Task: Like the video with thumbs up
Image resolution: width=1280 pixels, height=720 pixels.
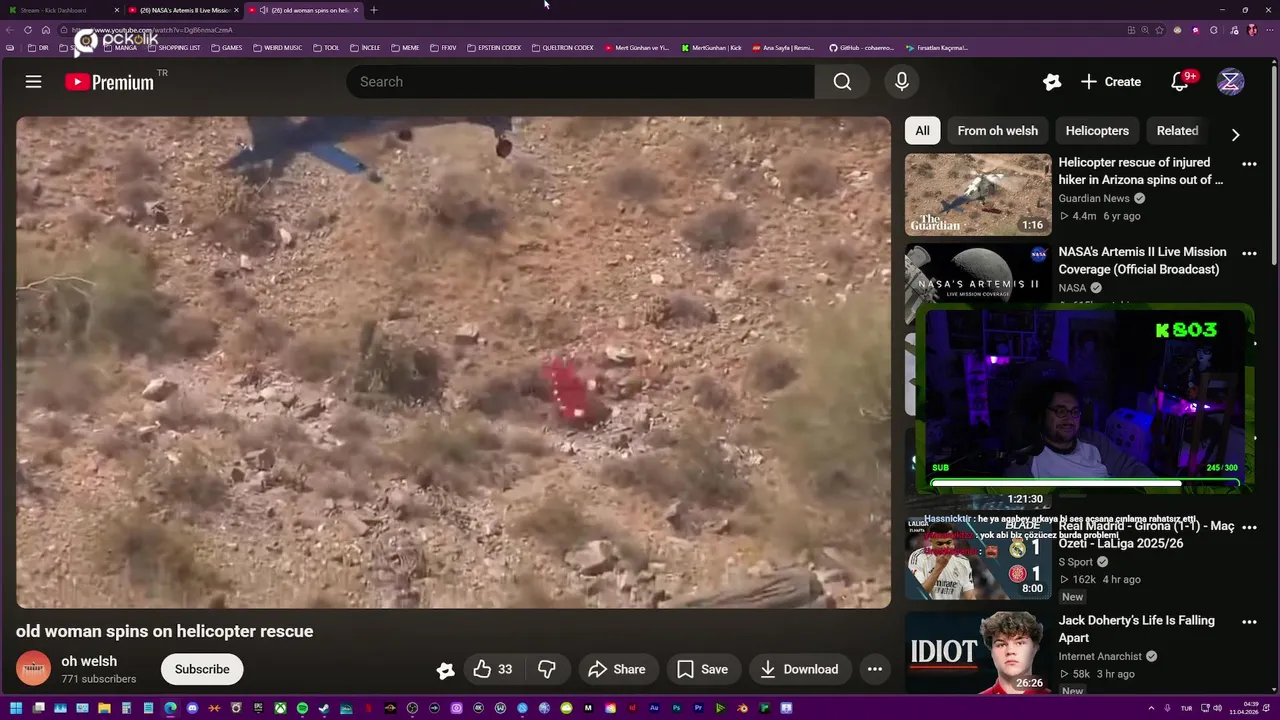Action: coord(492,669)
